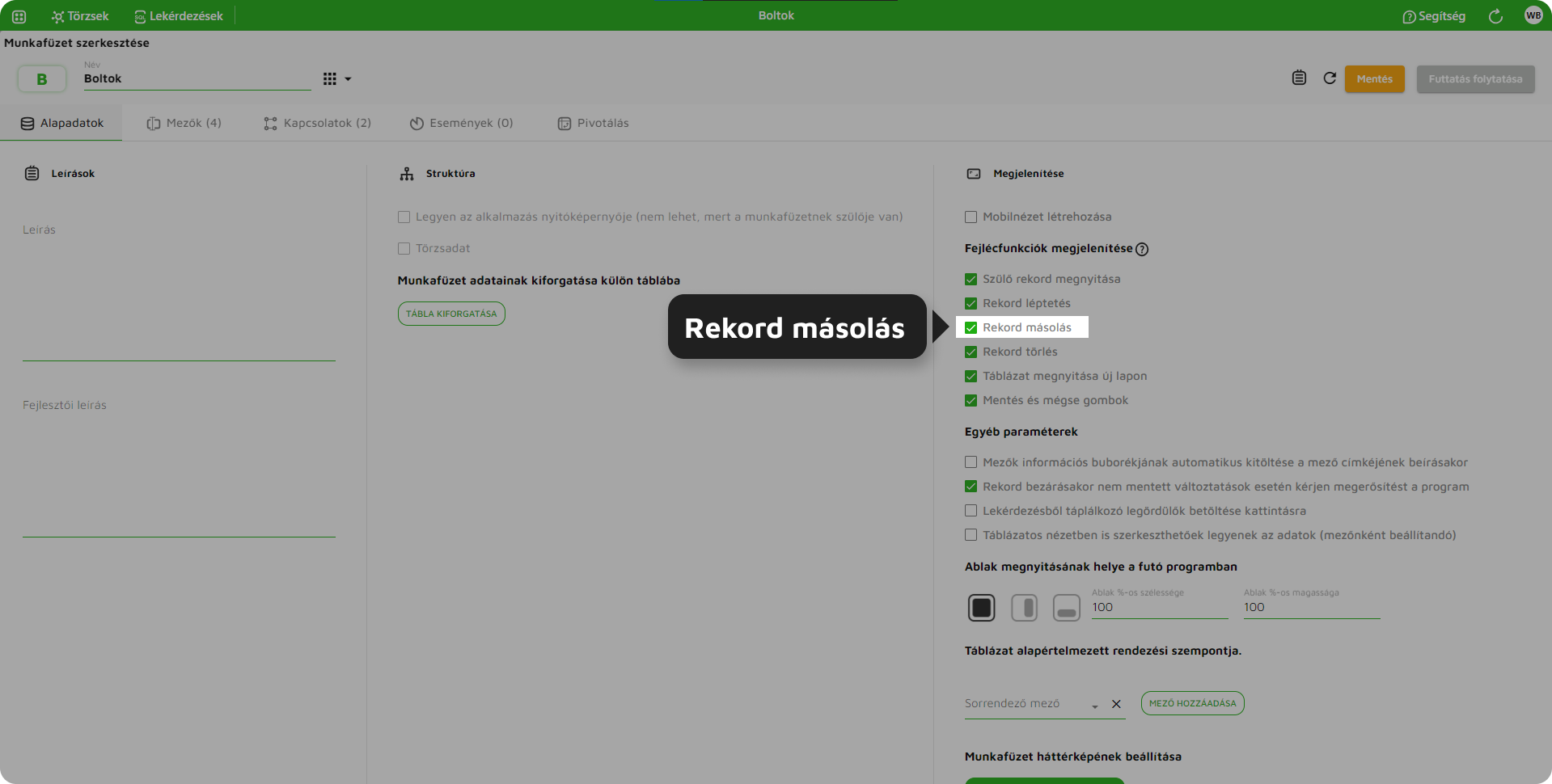
Task: Enable Lekérdezésből táplálkozó legördülők betöltése kattintásra
Action: (x=971, y=511)
